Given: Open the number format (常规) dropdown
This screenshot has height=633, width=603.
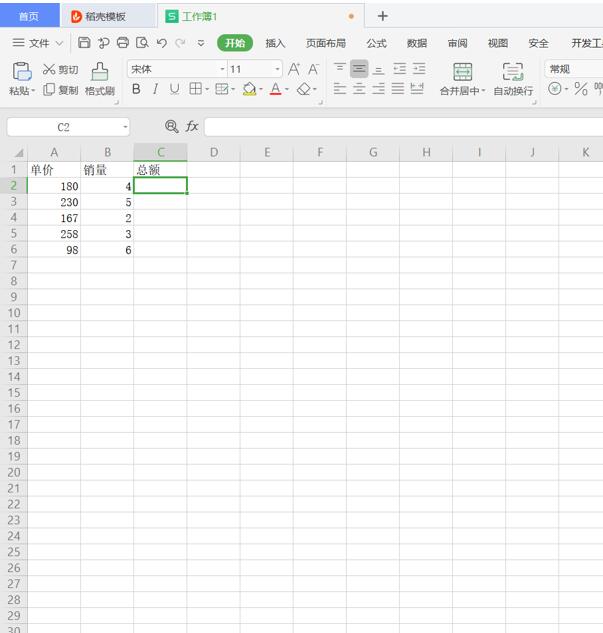Looking at the screenshot, I should tap(574, 69).
